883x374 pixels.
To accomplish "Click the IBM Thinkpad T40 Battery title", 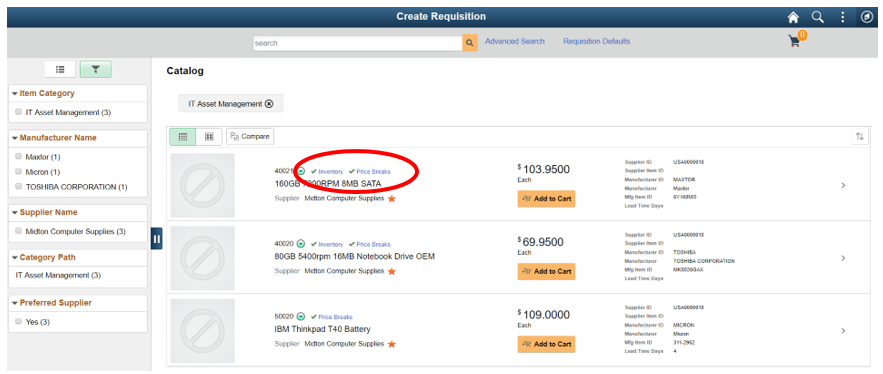I will coord(323,329).
